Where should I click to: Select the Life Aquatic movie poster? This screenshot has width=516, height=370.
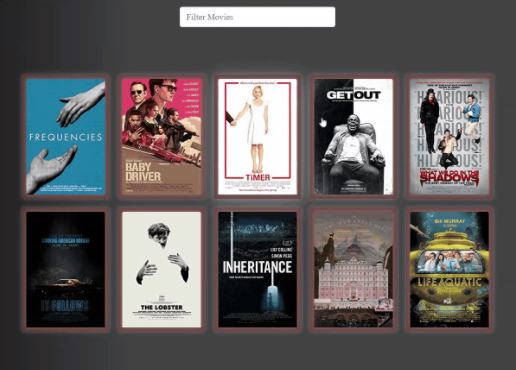click(x=449, y=270)
